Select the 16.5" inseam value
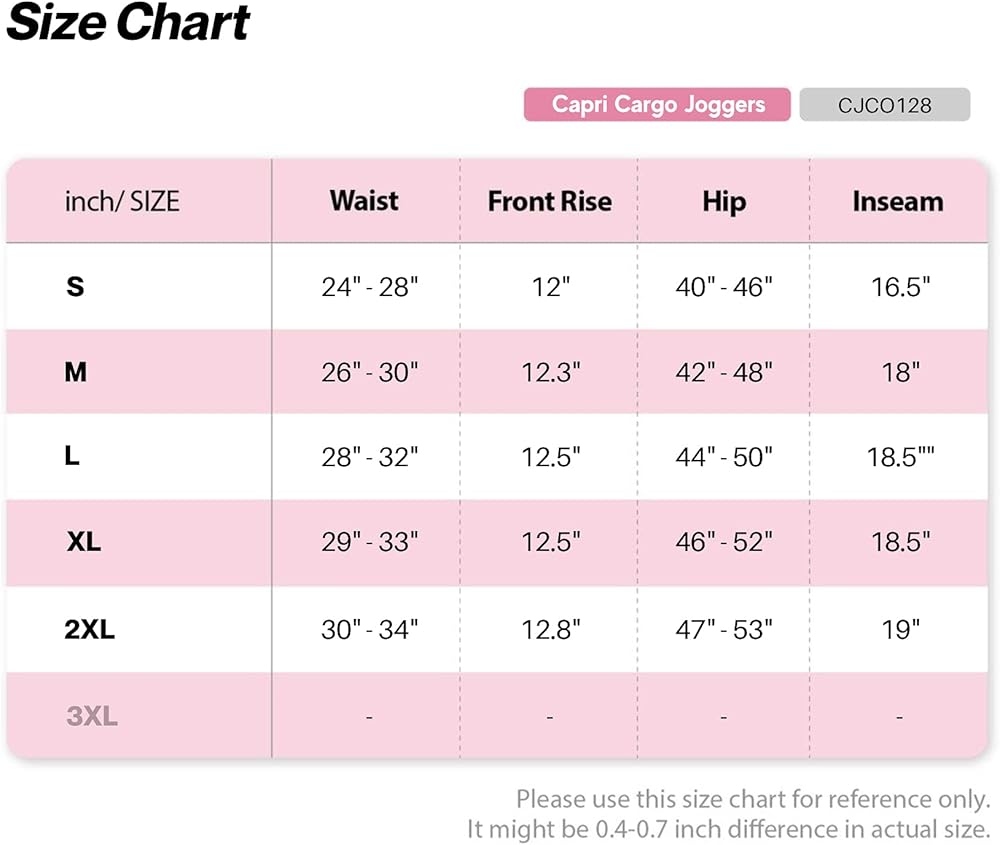 pyautogui.click(x=900, y=287)
